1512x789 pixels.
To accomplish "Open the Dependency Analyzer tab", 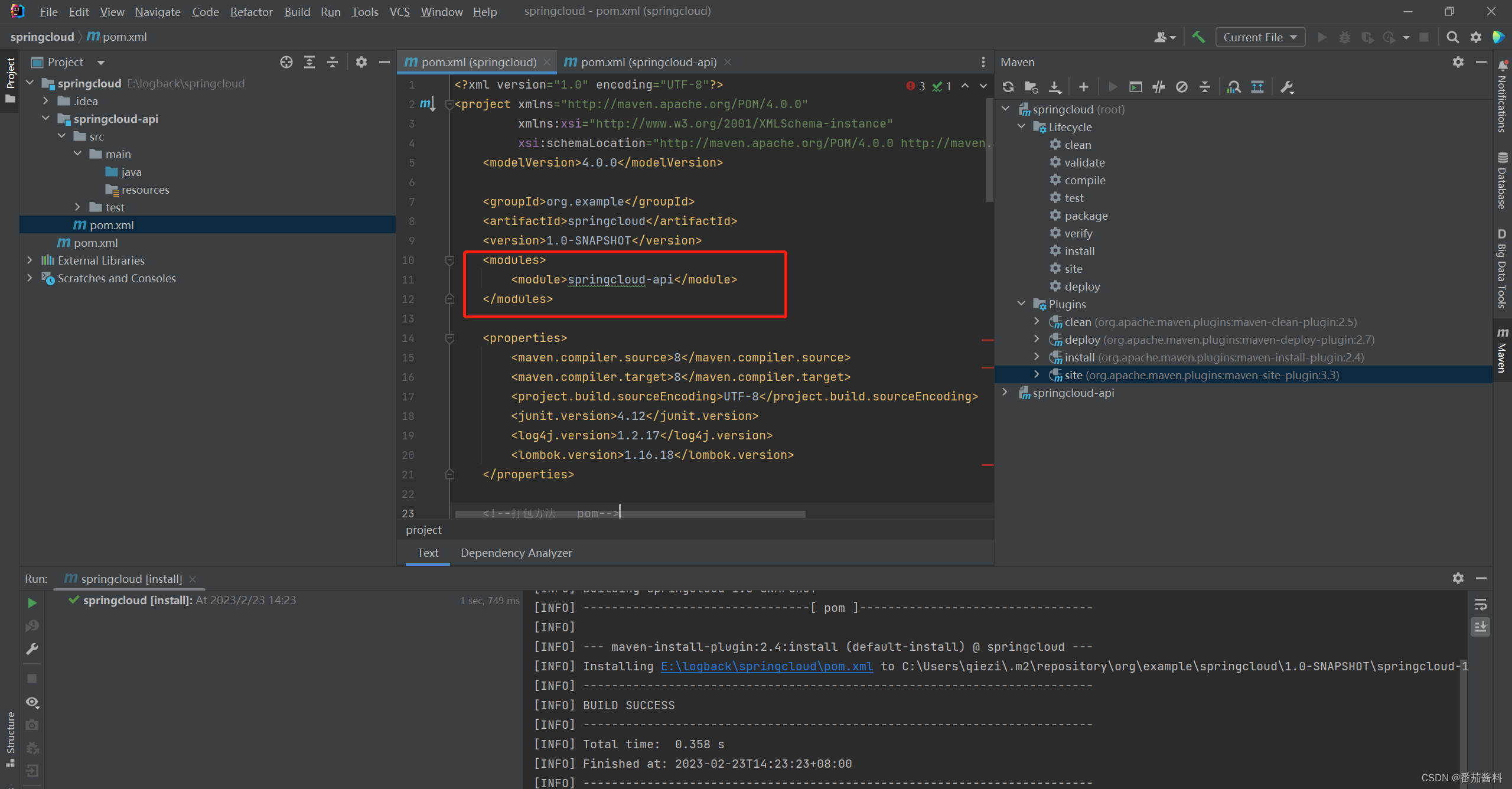I will click(516, 553).
